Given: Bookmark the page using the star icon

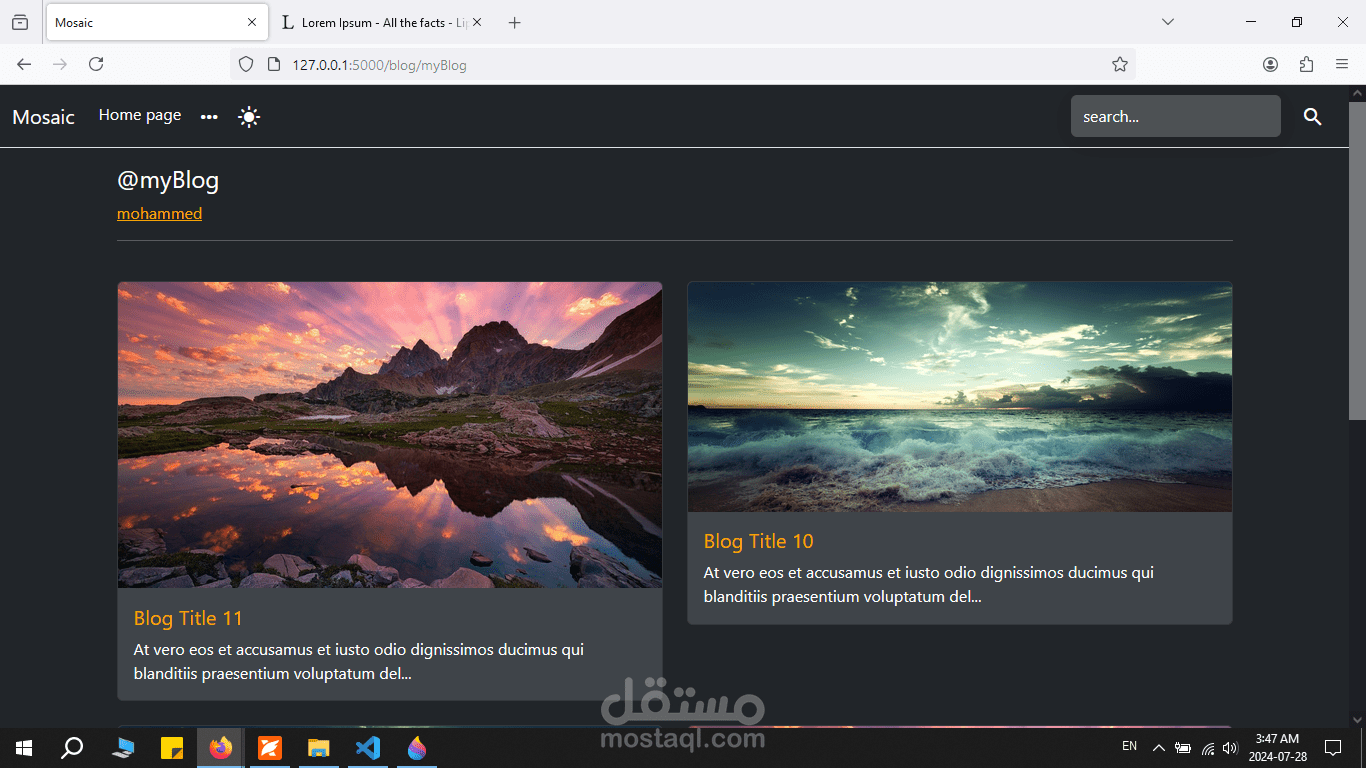Looking at the screenshot, I should 1119,64.
